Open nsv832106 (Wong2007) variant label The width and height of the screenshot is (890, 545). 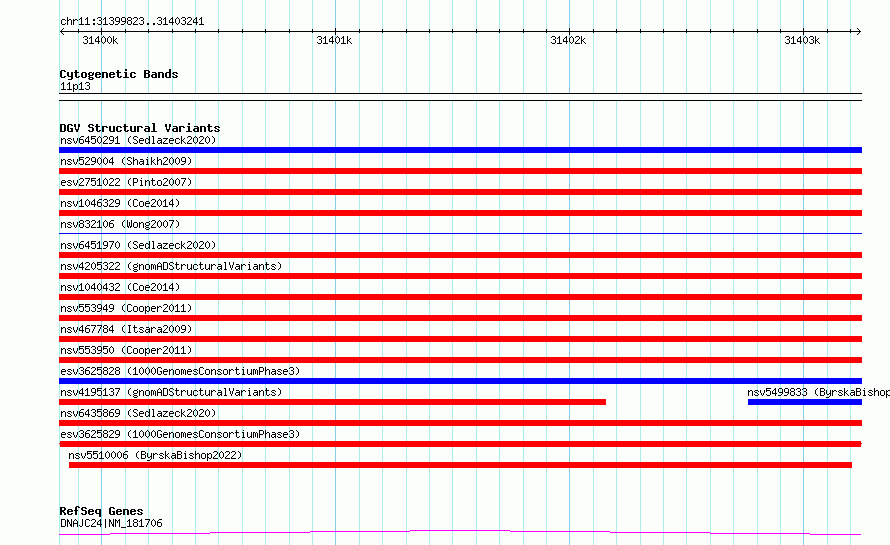(x=120, y=224)
